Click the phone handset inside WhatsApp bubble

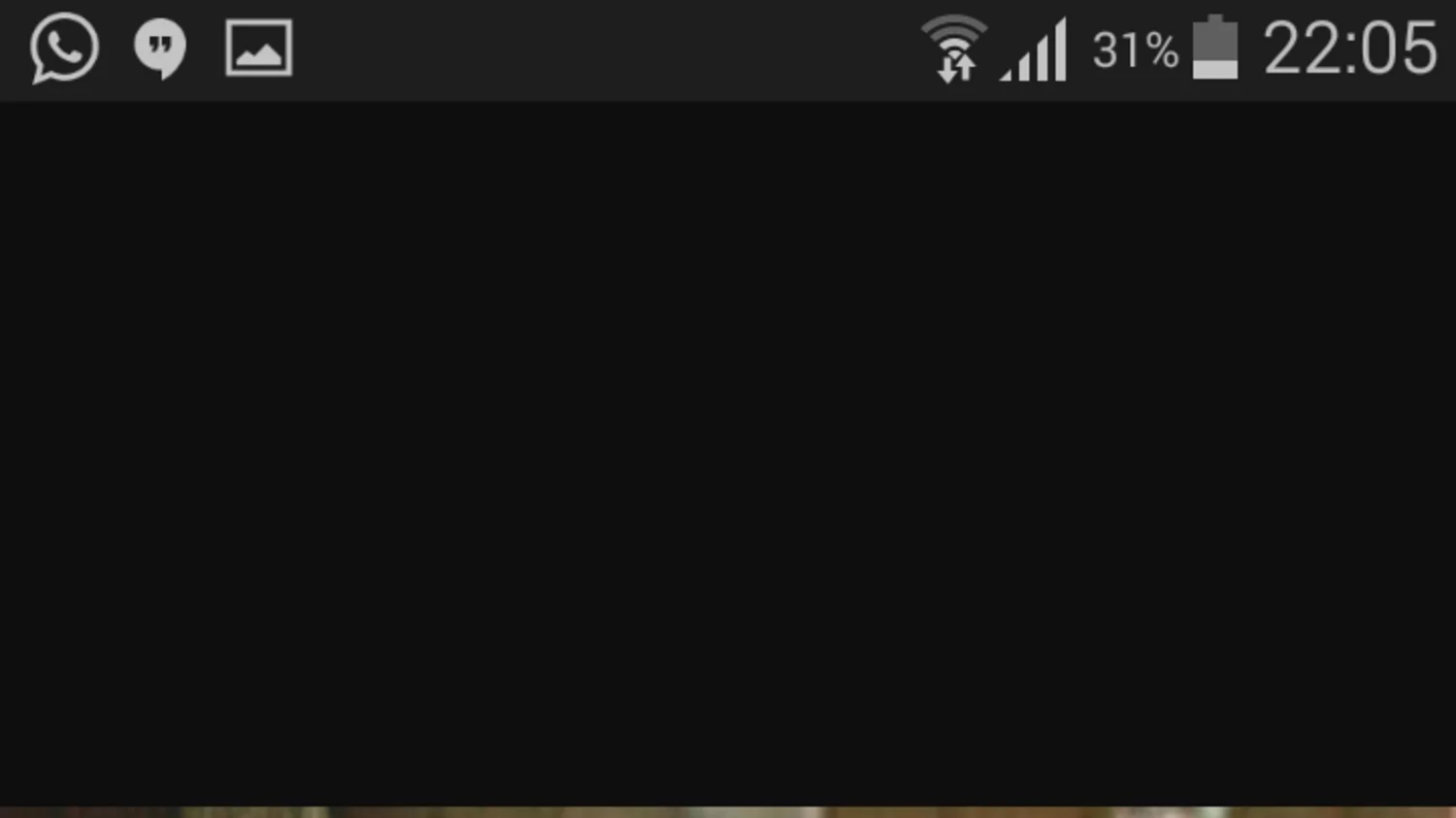pyautogui.click(x=64, y=47)
